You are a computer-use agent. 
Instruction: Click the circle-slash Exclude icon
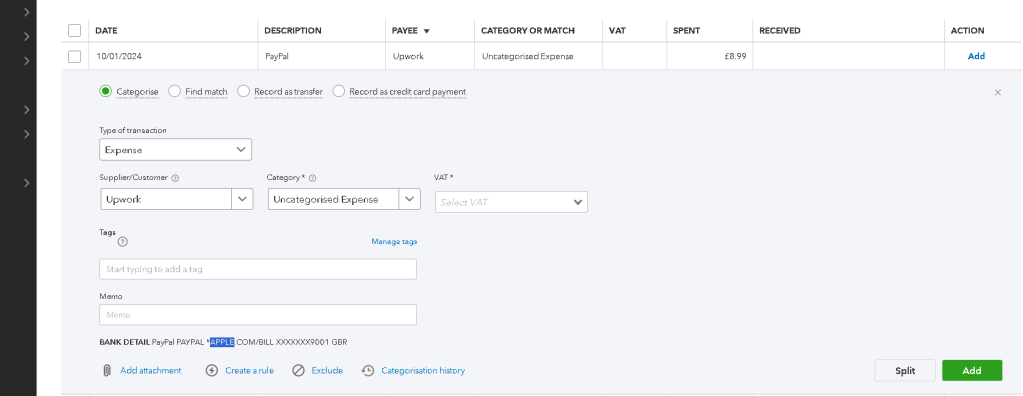point(298,371)
